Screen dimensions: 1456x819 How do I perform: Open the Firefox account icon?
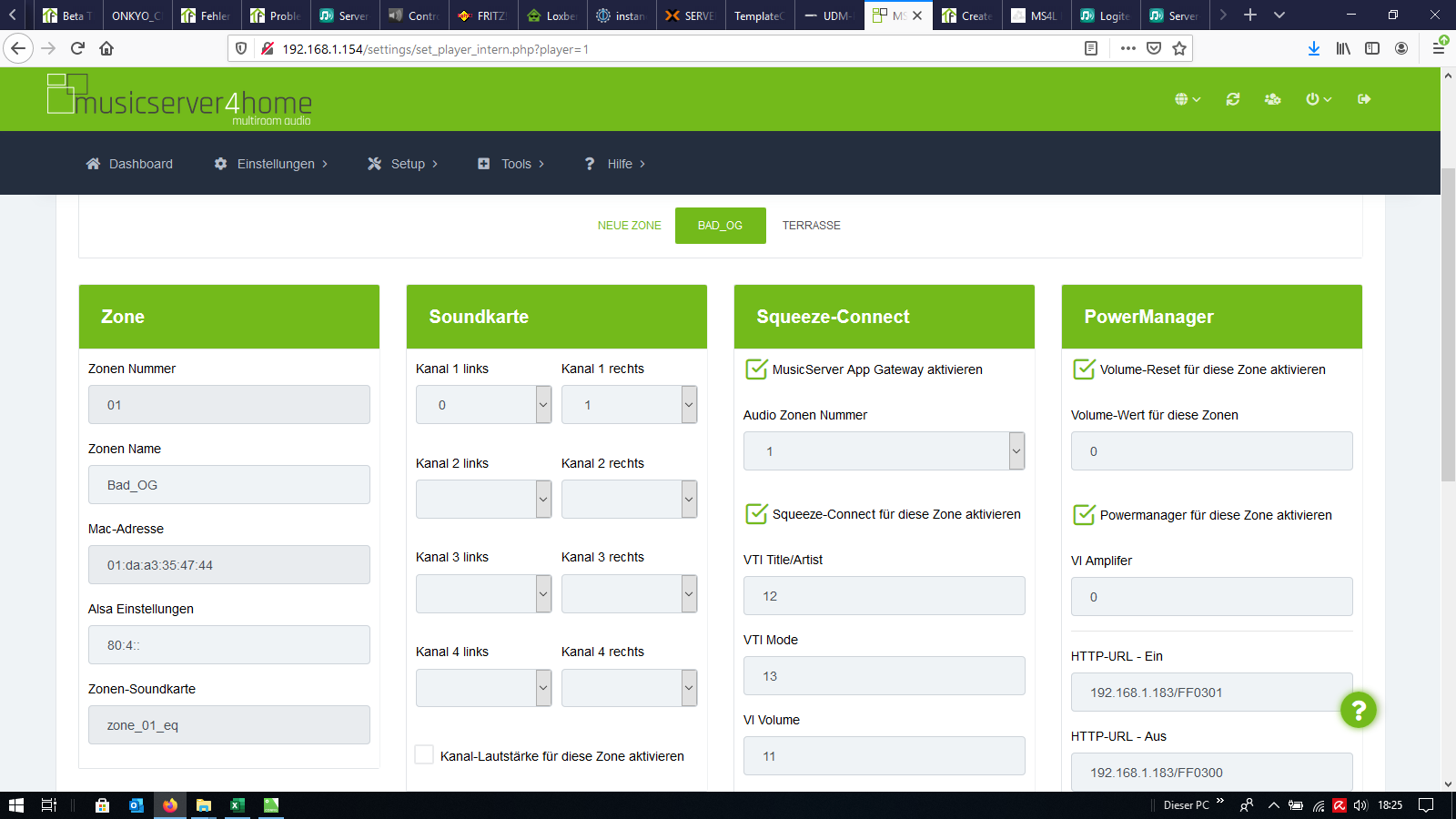pyautogui.click(x=1401, y=48)
